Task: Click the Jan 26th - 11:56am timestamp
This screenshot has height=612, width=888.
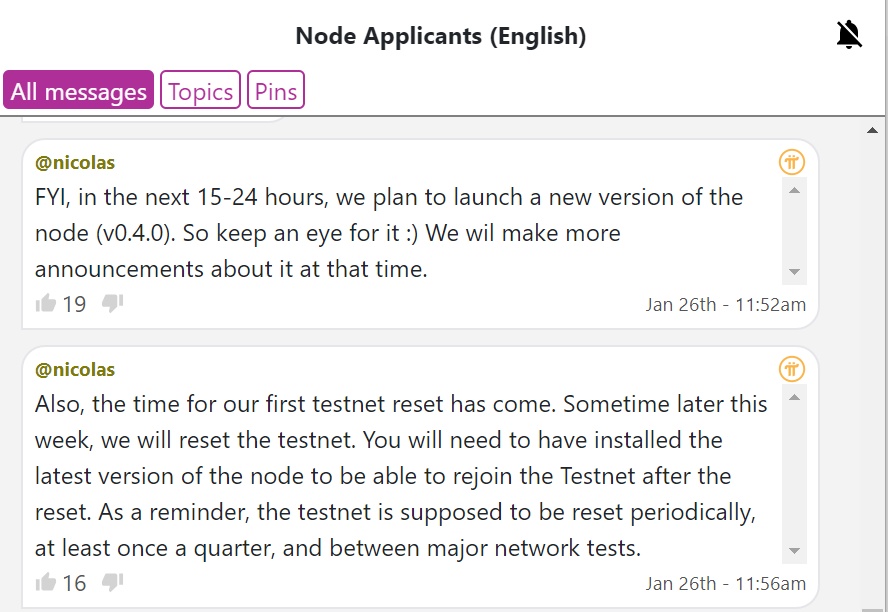Action: pos(725,583)
